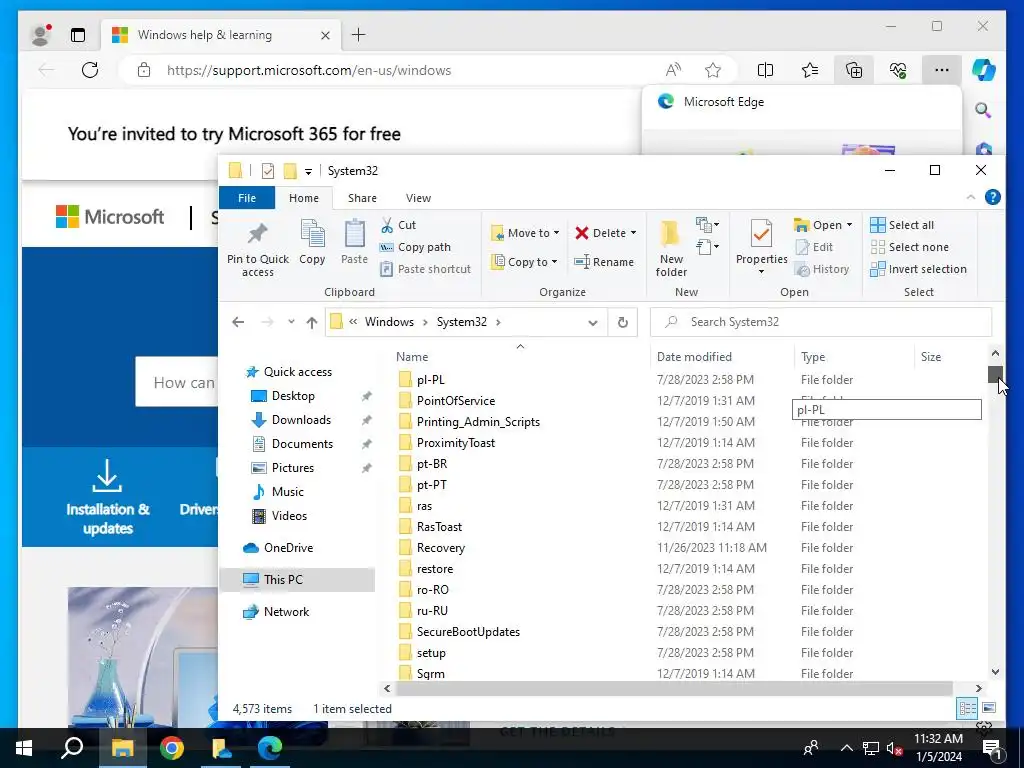
Task: Go back in File Explorer navigation
Action: [238, 322]
